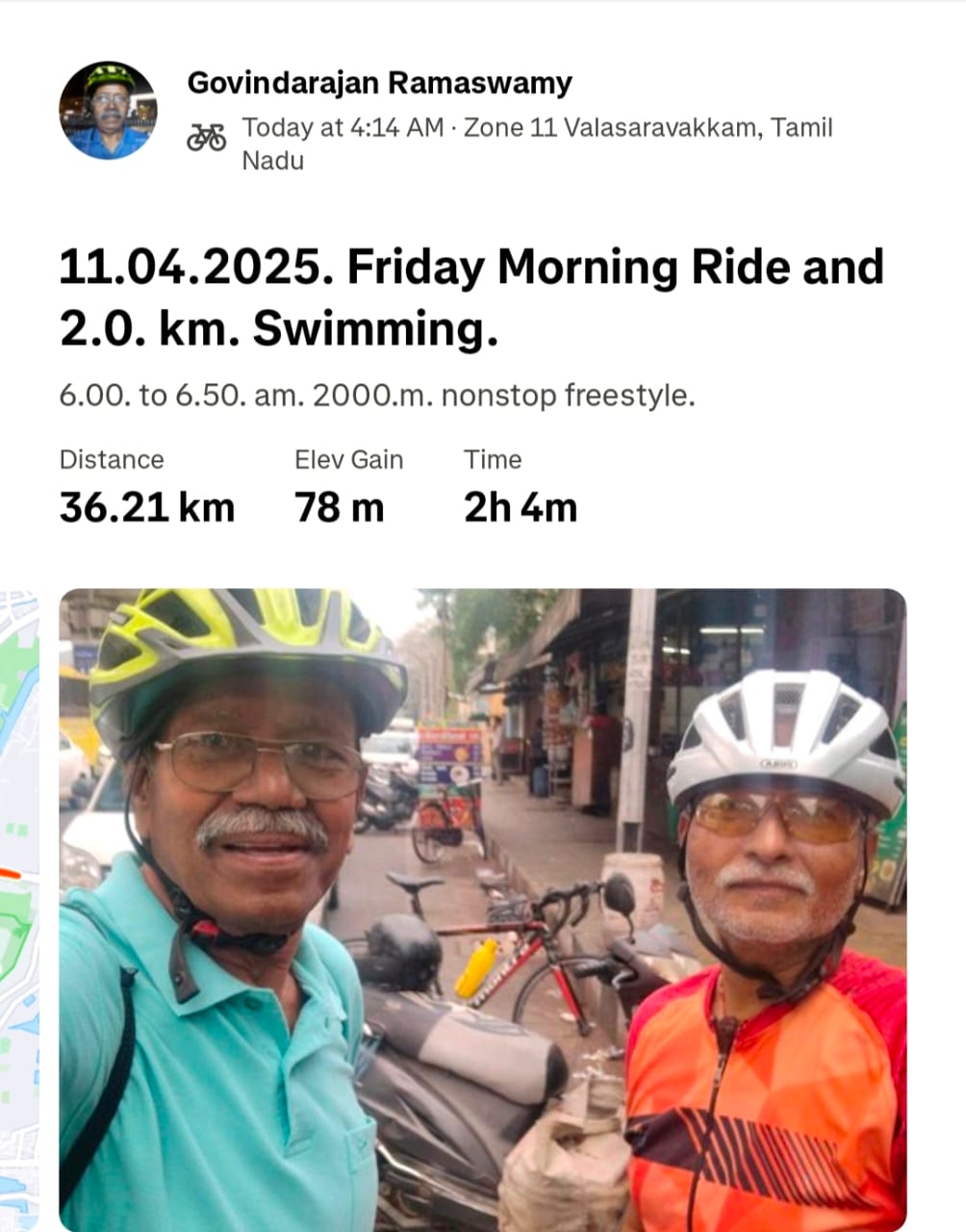Open the route map thumbnail at left edge

[x=19, y=910]
